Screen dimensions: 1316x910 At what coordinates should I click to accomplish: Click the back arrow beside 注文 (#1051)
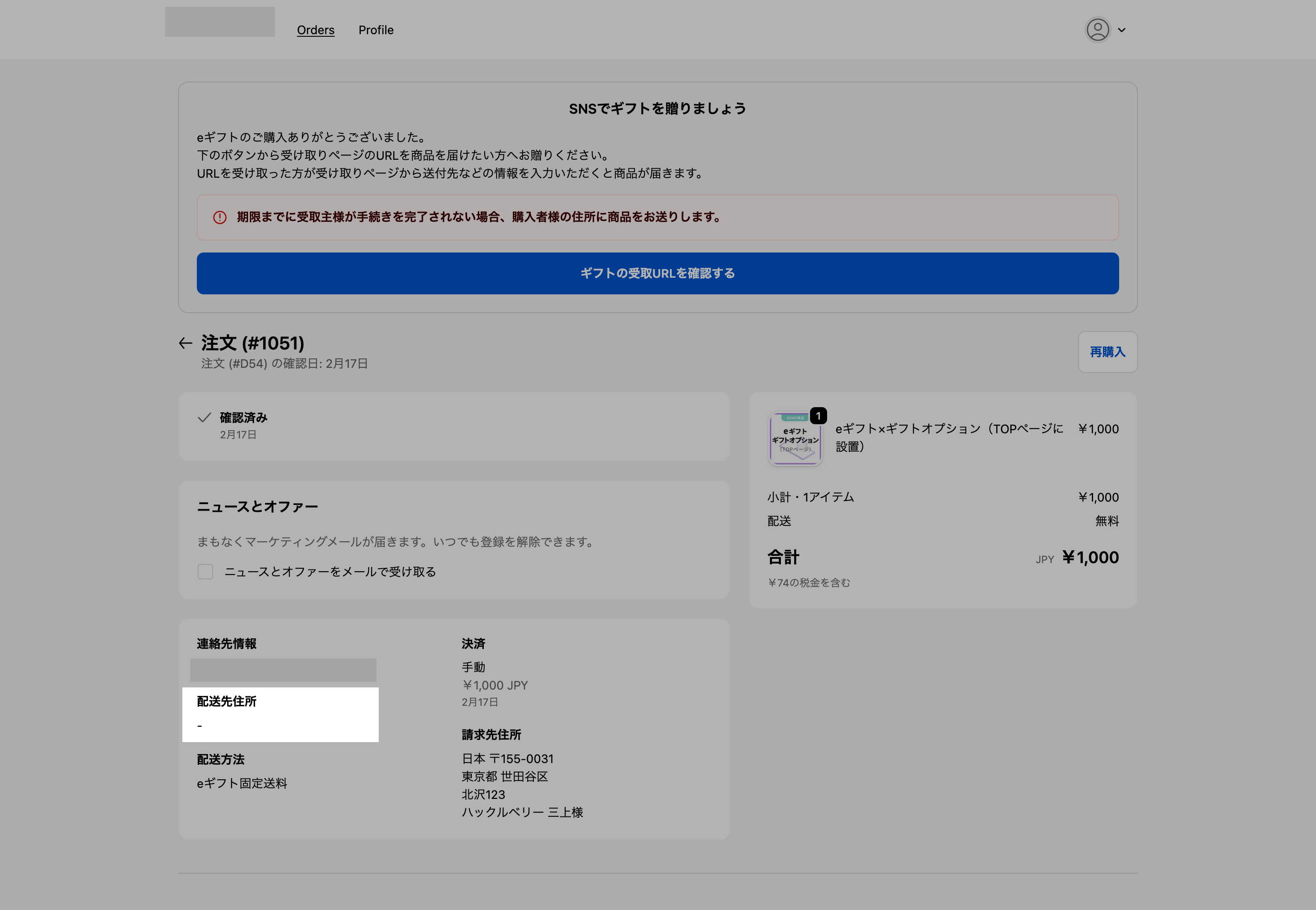tap(185, 343)
